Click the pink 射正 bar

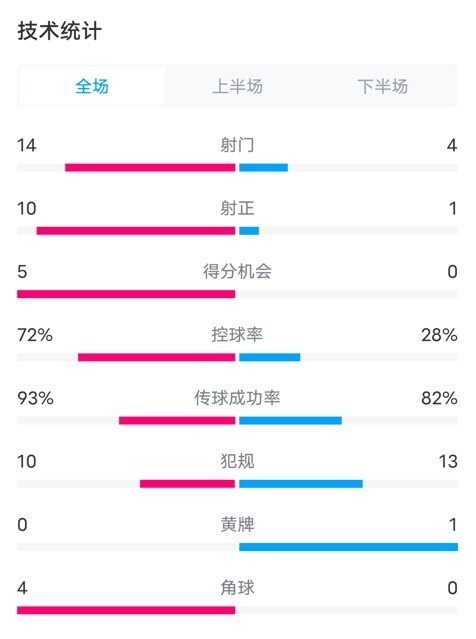136,231
